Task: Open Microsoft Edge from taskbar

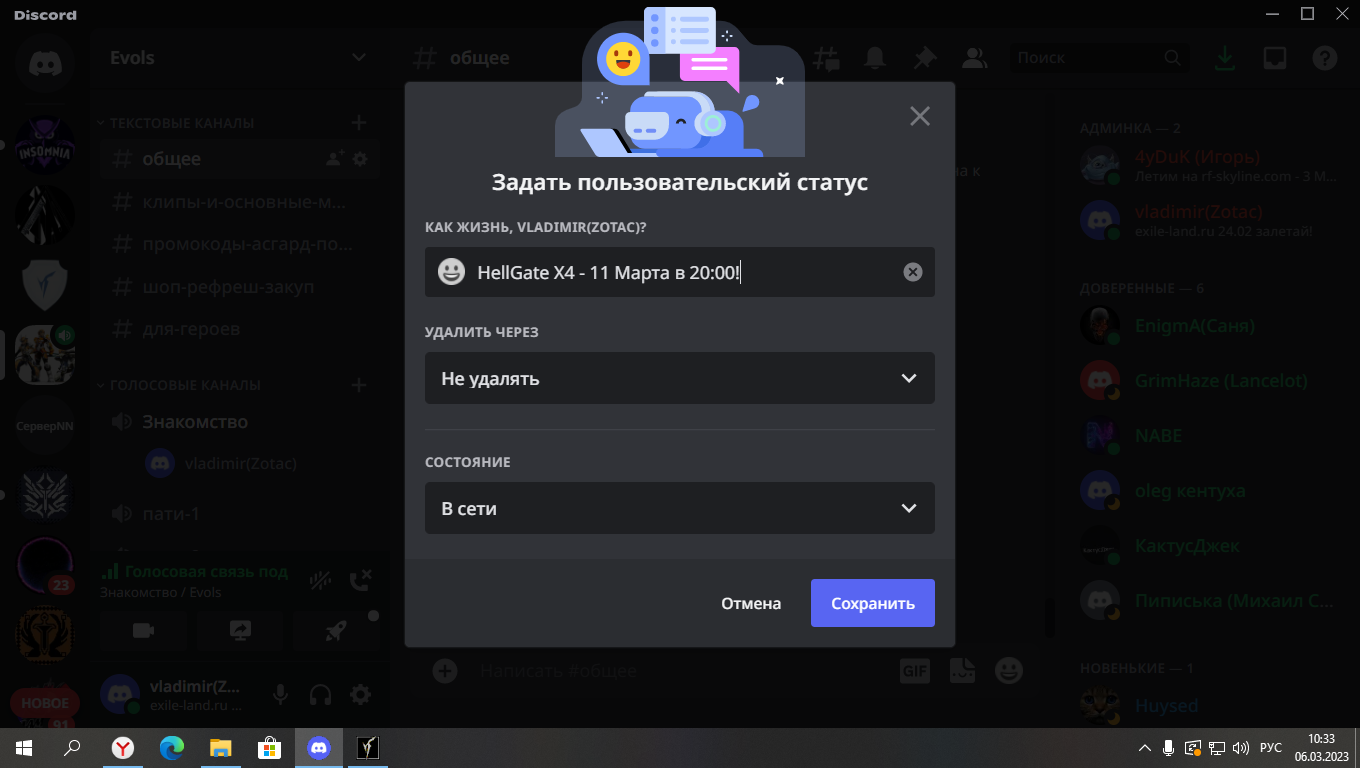Action: 172,747
